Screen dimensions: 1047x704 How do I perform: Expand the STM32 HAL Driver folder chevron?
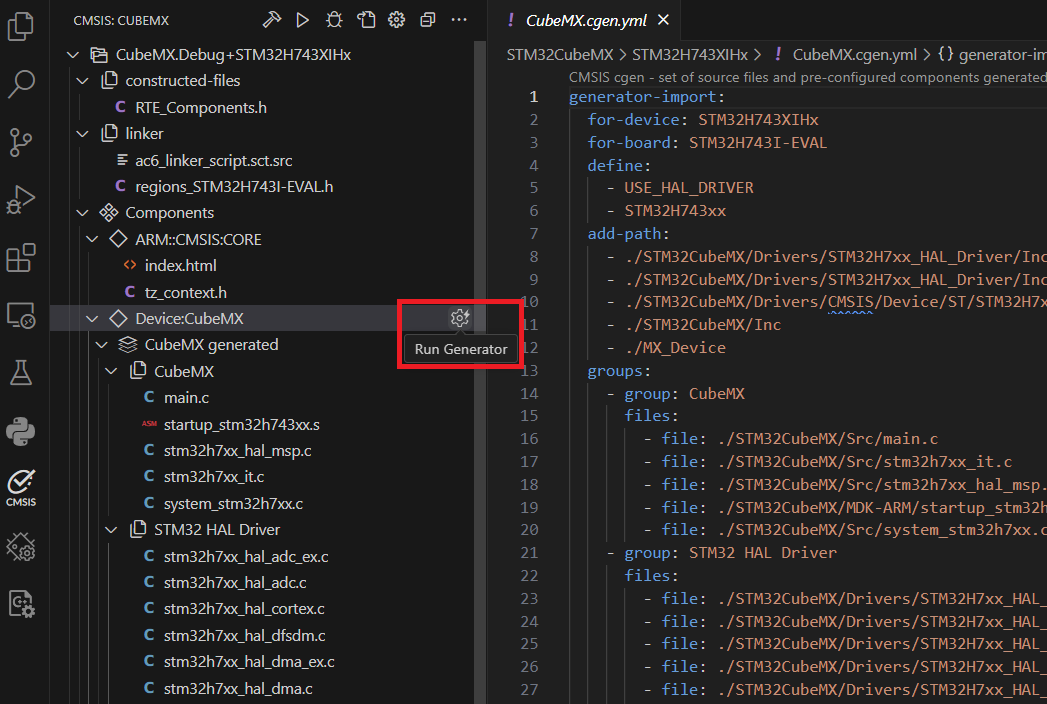pos(111,529)
